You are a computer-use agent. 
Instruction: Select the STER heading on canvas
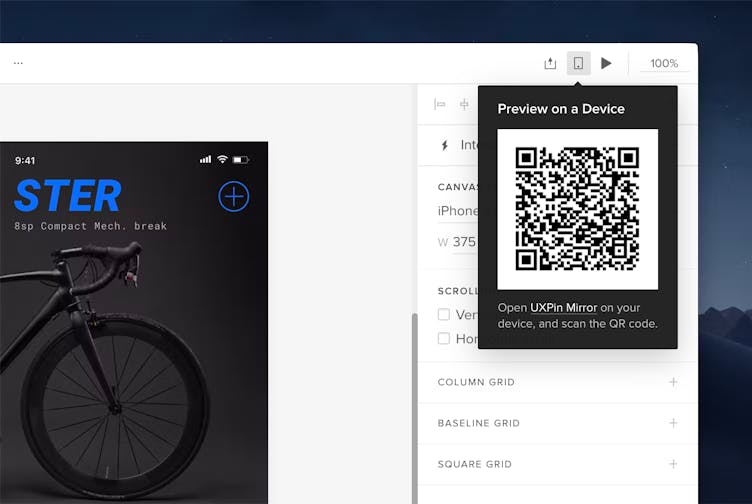pos(68,196)
